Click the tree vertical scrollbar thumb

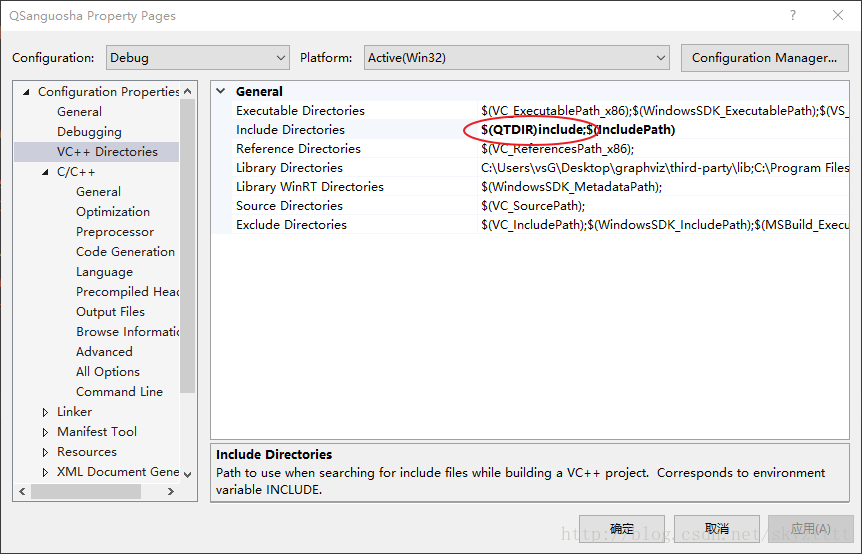pos(187,246)
